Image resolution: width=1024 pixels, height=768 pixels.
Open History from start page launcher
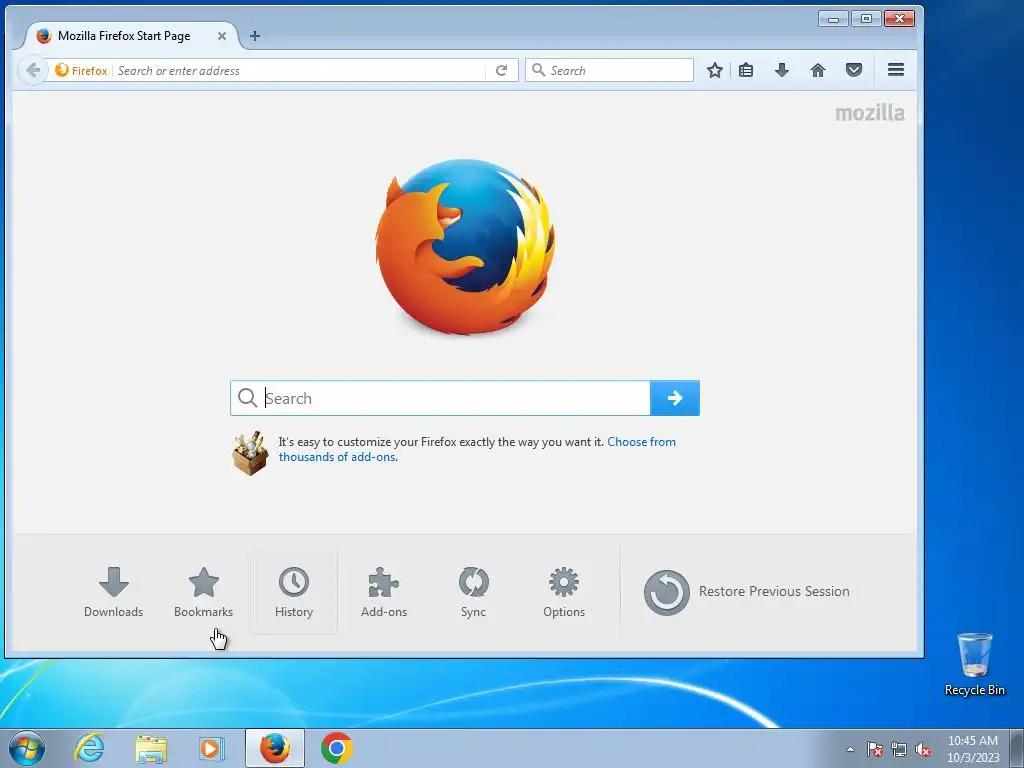click(x=294, y=592)
